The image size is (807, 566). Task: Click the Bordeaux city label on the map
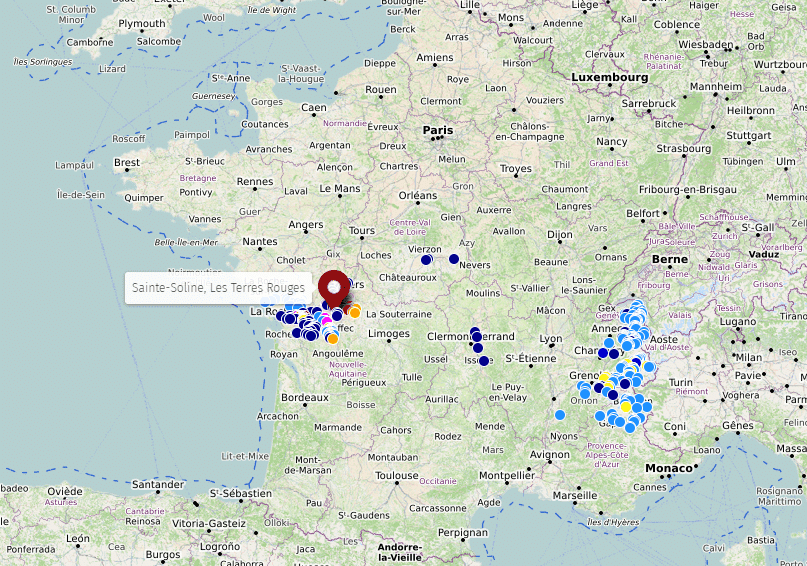(x=305, y=397)
